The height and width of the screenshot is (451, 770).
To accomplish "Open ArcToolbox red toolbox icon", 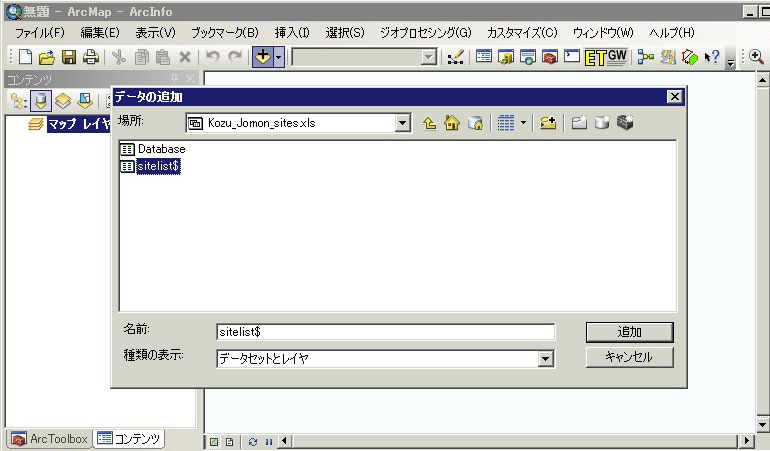I will tap(550, 57).
